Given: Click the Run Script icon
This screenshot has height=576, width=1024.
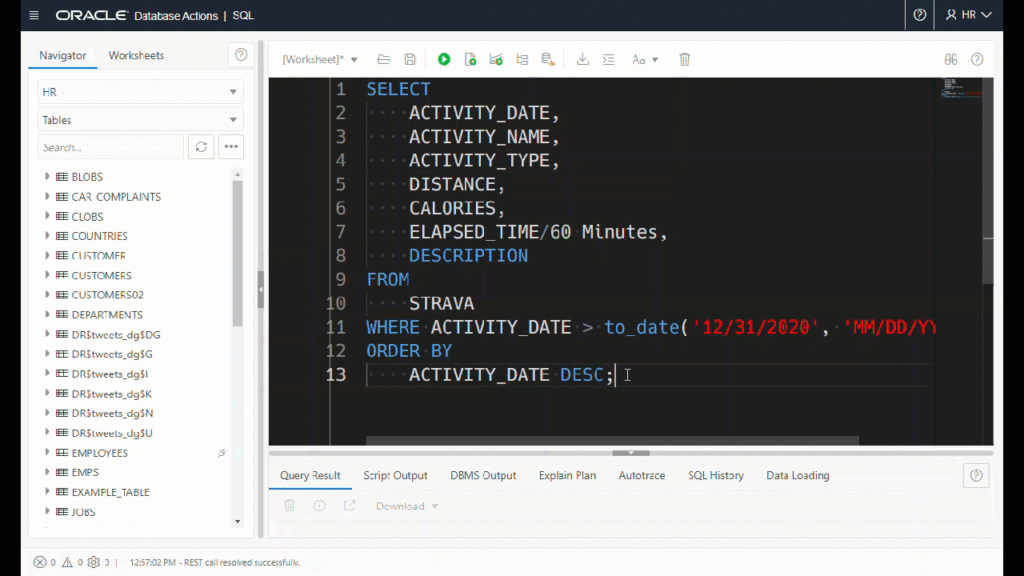Looking at the screenshot, I should tap(470, 60).
